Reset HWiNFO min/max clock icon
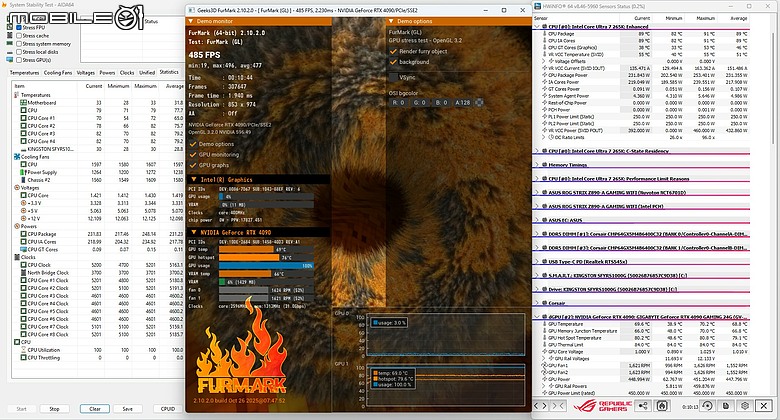Screen dimensions: 780x420 (707, 406)
